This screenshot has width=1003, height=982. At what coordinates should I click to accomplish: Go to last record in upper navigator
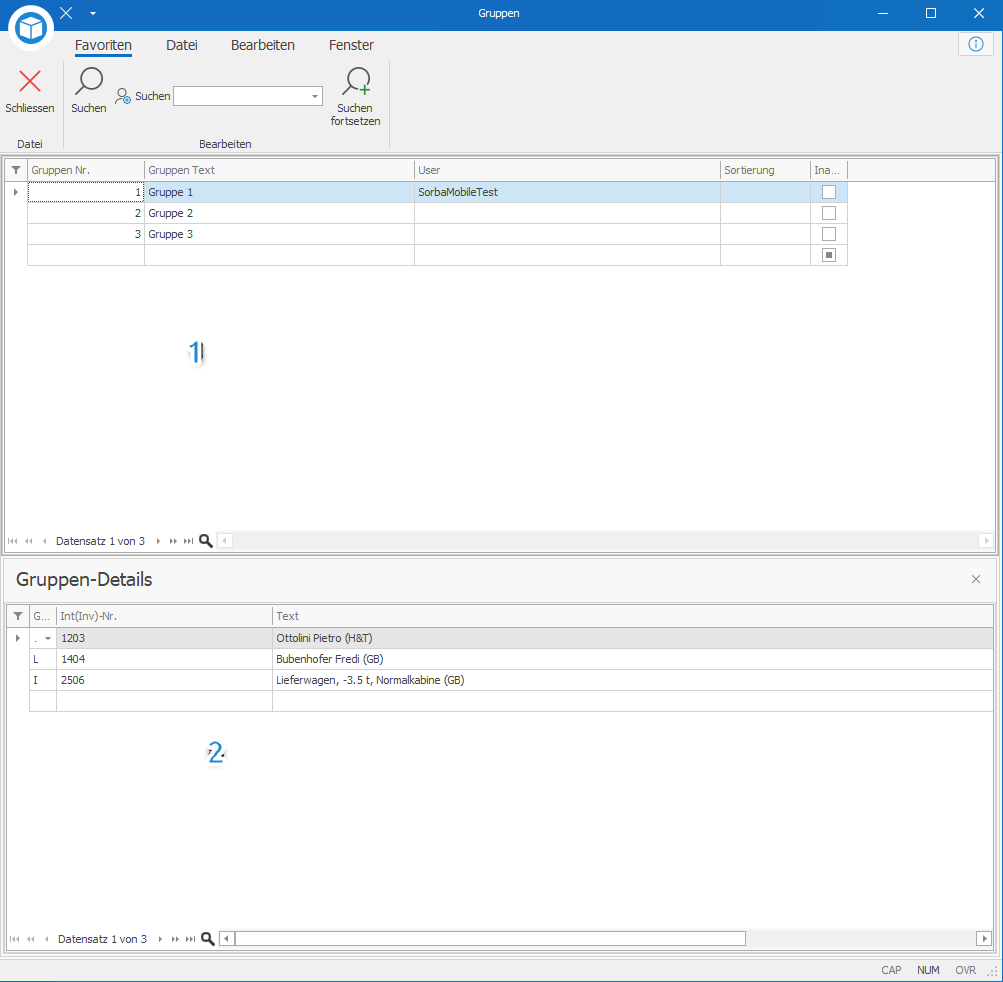(x=188, y=541)
